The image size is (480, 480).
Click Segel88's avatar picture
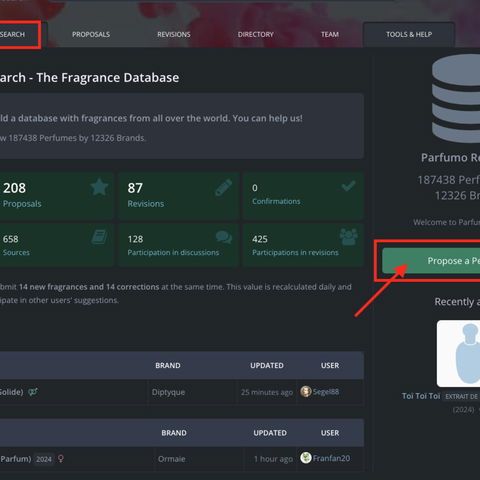pyautogui.click(x=306, y=391)
